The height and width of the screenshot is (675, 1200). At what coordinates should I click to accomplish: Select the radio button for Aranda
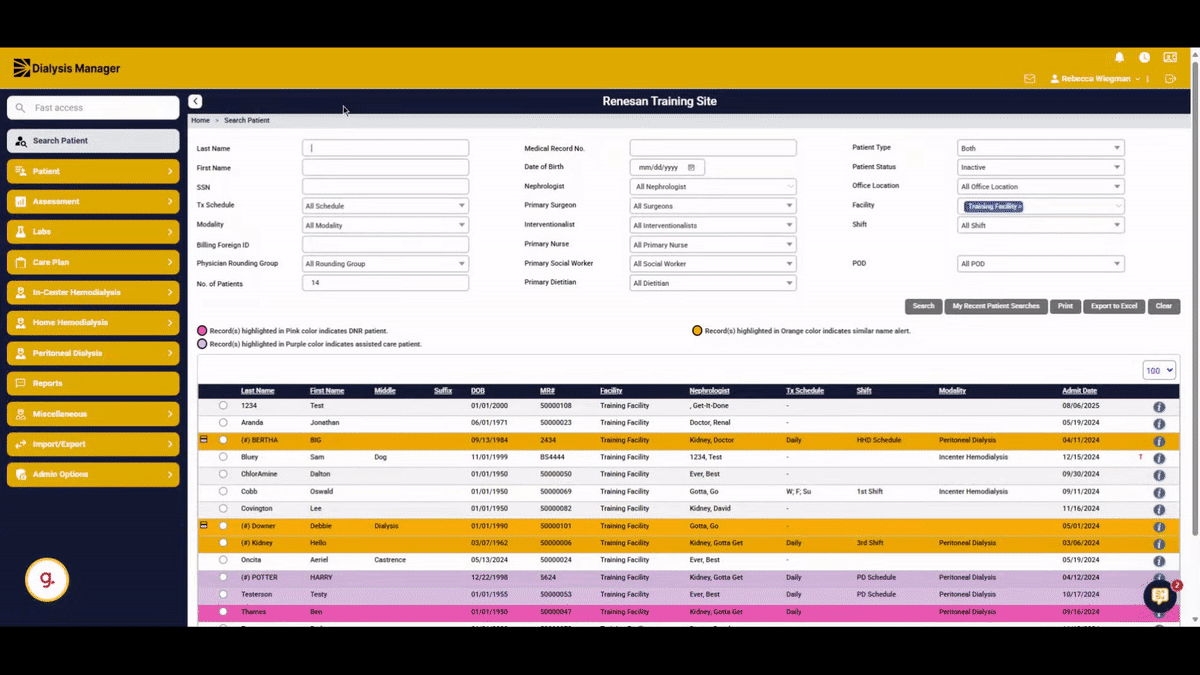pyautogui.click(x=223, y=423)
